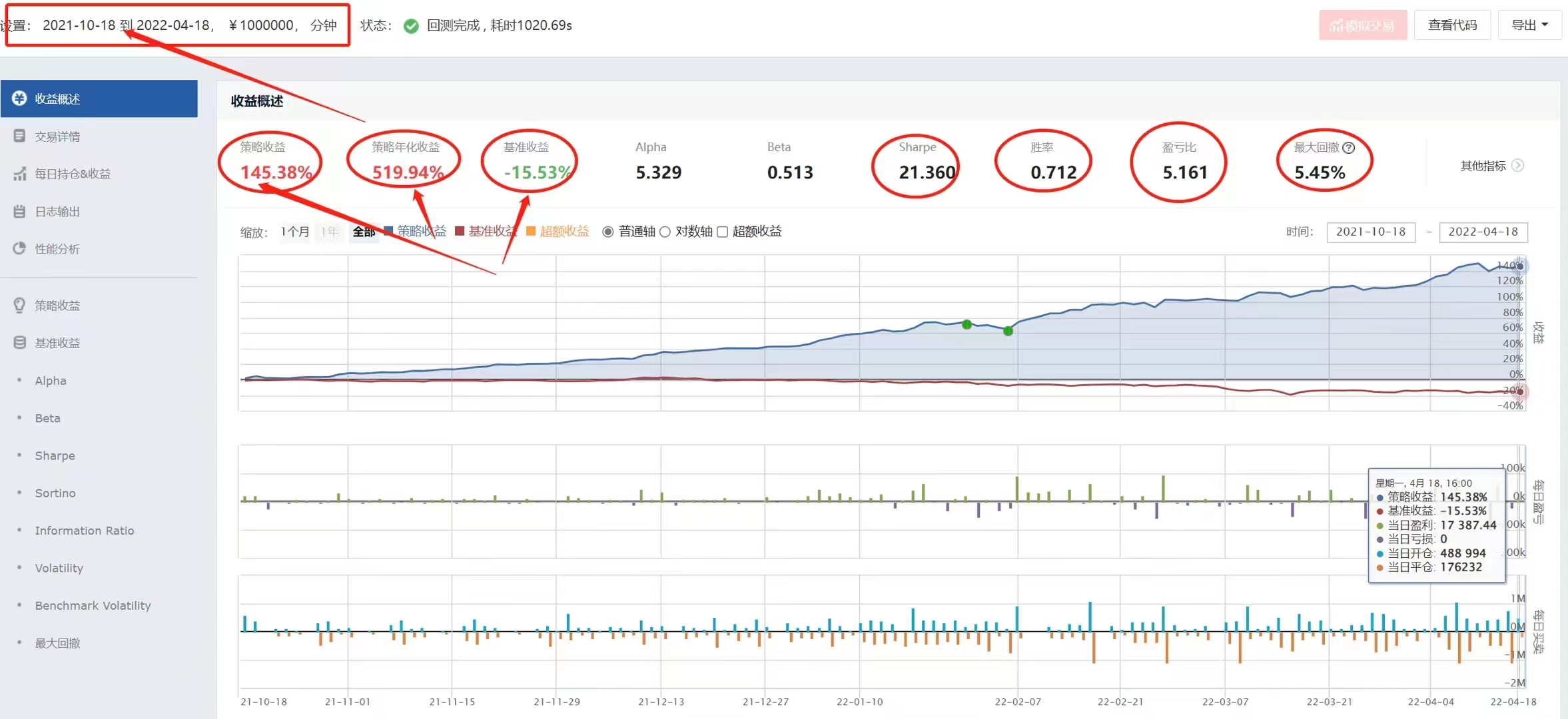Click the 交易详情 list icon
This screenshot has width=1568, height=719.
19,136
